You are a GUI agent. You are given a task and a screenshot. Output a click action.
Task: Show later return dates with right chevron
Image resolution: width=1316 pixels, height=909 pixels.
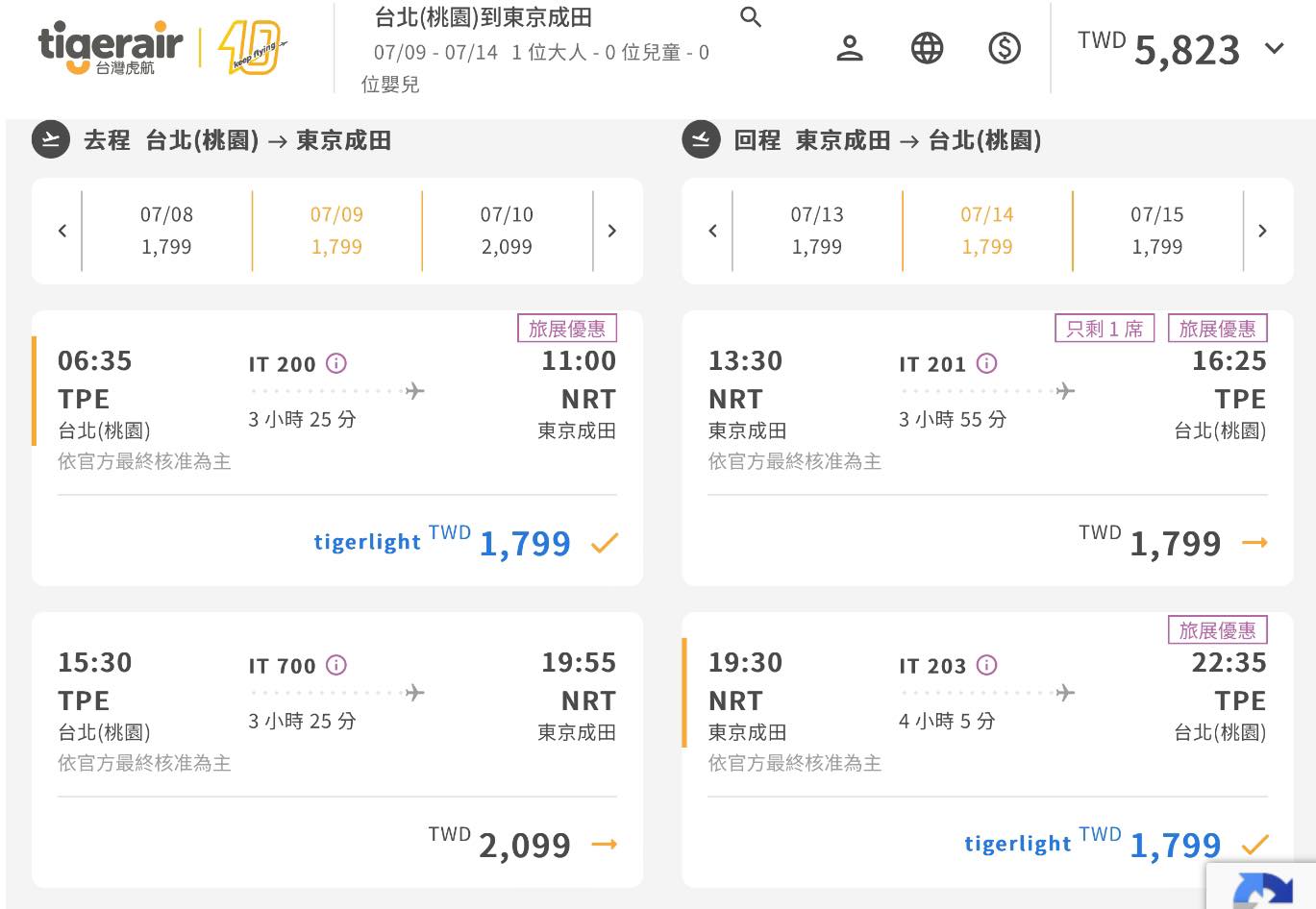click(1262, 231)
